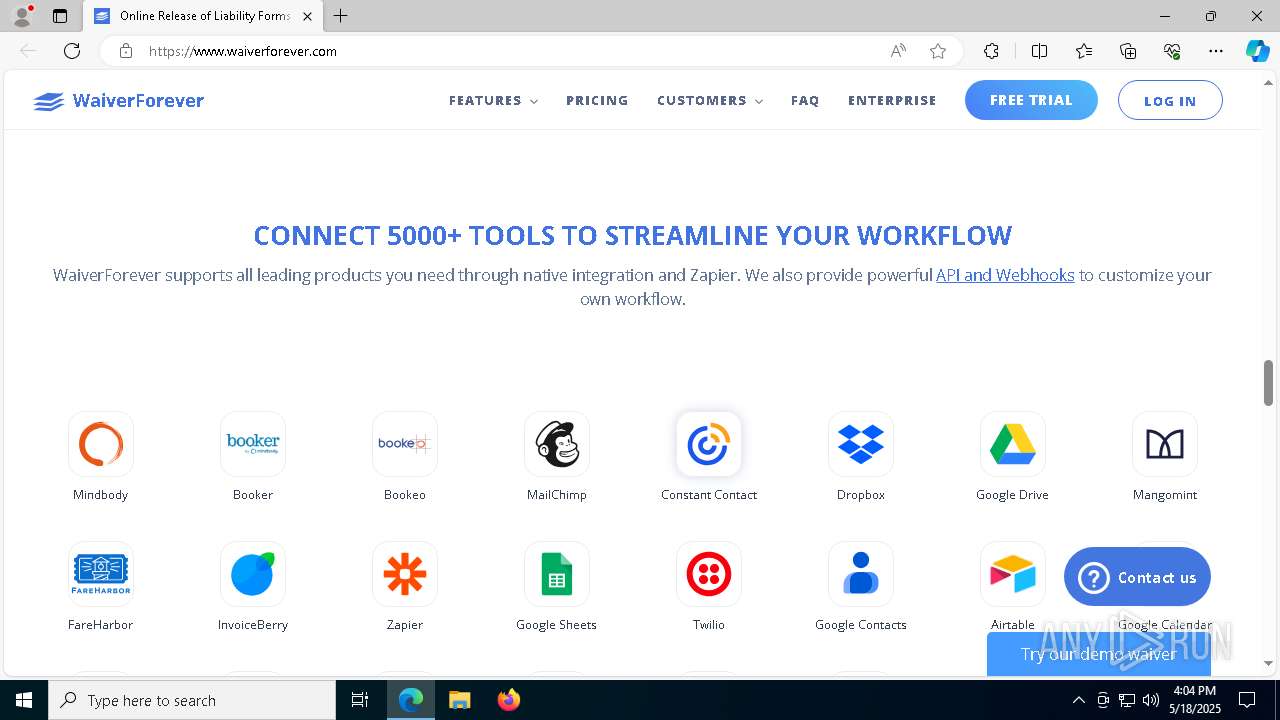Open the Mangomint integration icon
This screenshot has height=720, width=1280.
pyautogui.click(x=1165, y=444)
